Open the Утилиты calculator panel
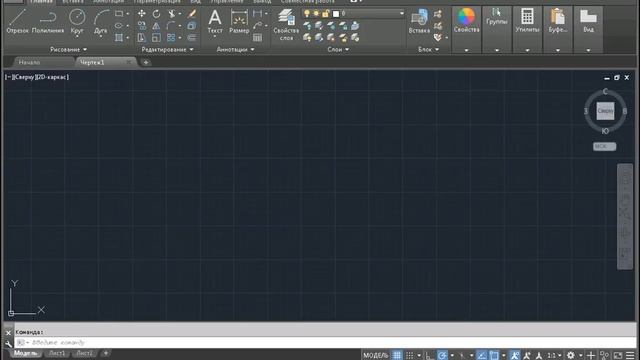 point(527,21)
